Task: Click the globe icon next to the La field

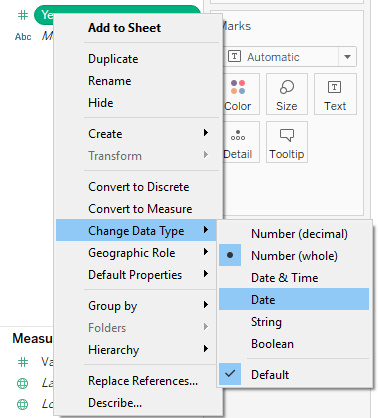Action: [22, 383]
